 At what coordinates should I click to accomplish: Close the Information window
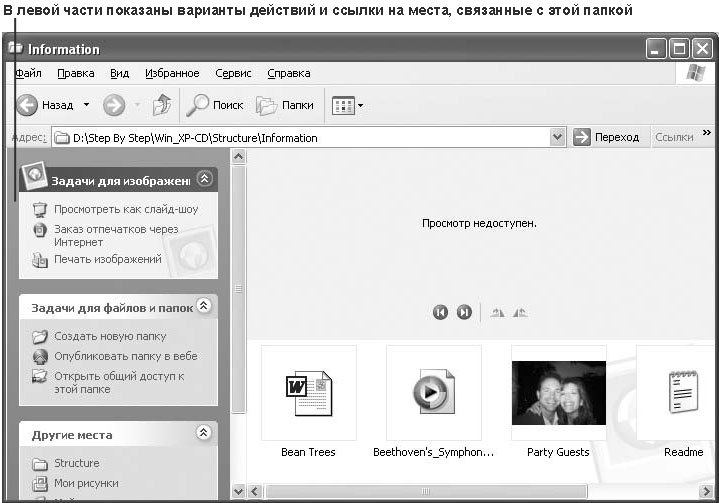pos(702,49)
